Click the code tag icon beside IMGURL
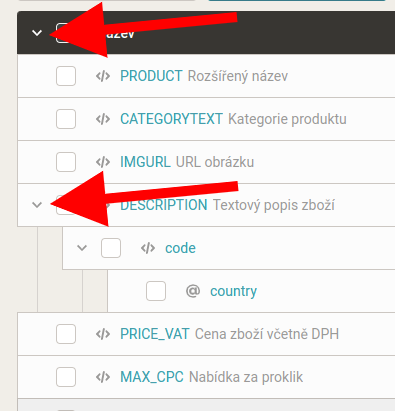 point(103,162)
